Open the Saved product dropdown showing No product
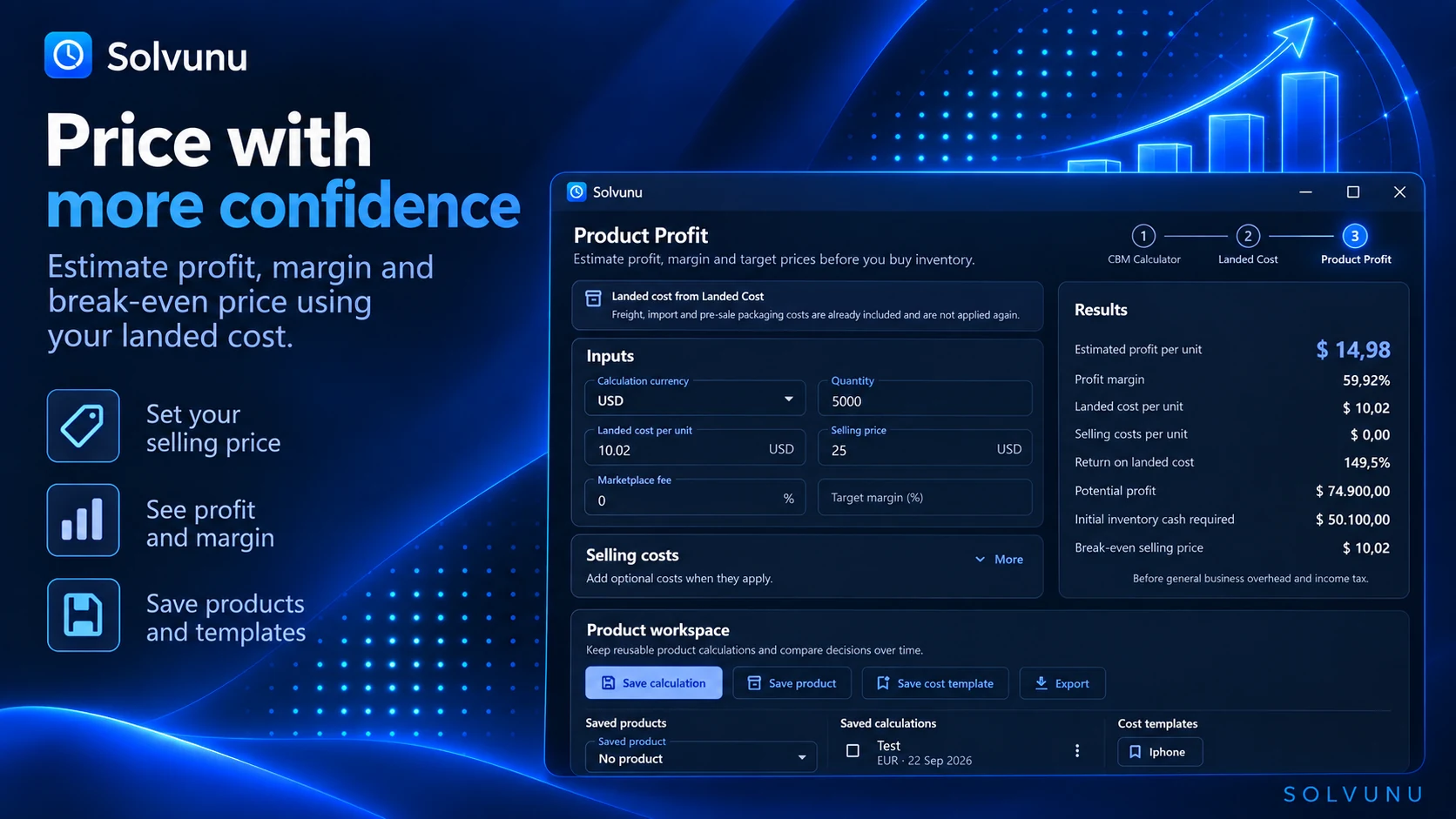 [x=701, y=757]
